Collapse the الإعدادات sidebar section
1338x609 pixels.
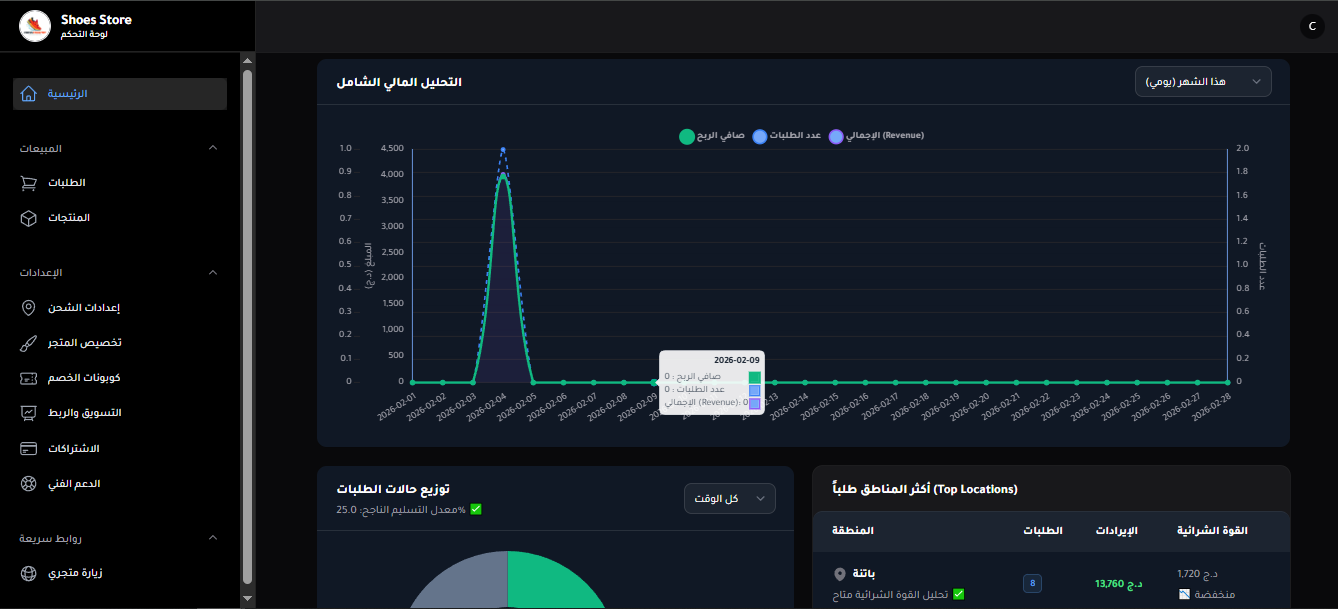click(x=212, y=272)
